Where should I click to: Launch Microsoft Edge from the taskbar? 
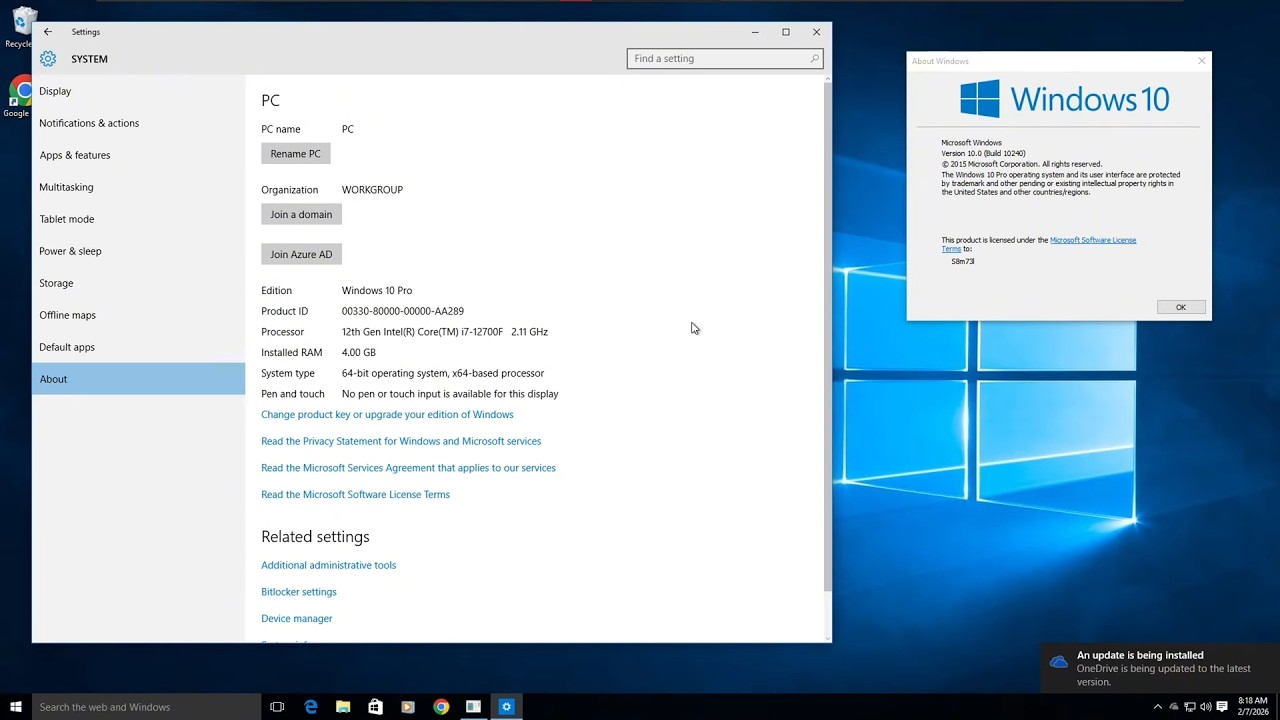click(311, 707)
